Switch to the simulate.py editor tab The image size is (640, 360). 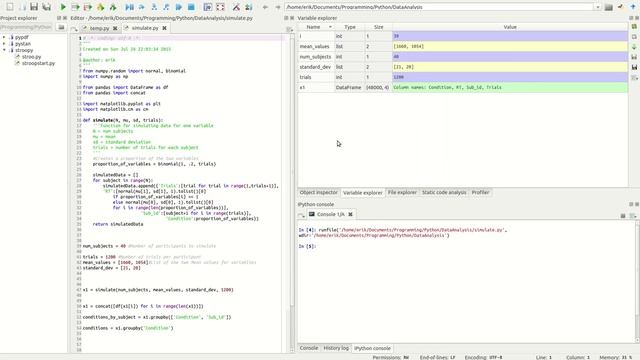tap(145, 28)
